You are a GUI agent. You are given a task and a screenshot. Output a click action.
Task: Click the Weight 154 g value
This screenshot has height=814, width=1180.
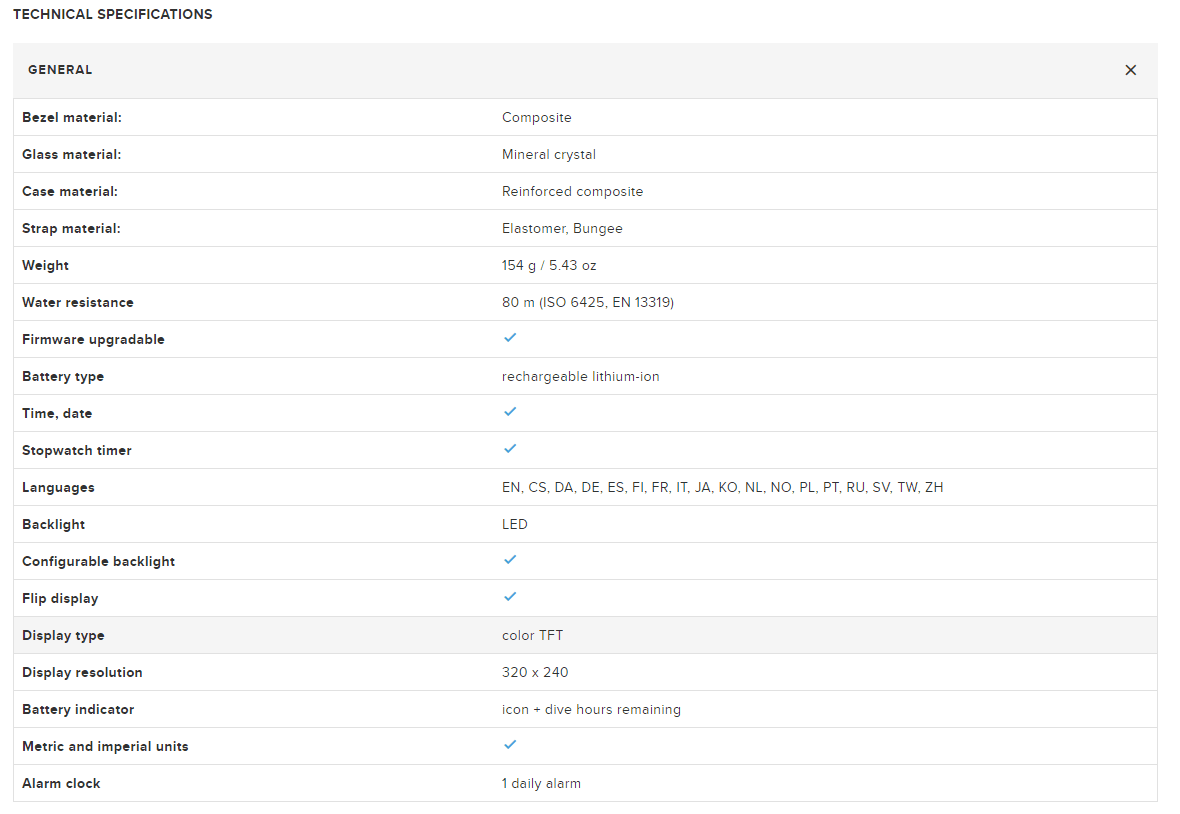pos(549,266)
